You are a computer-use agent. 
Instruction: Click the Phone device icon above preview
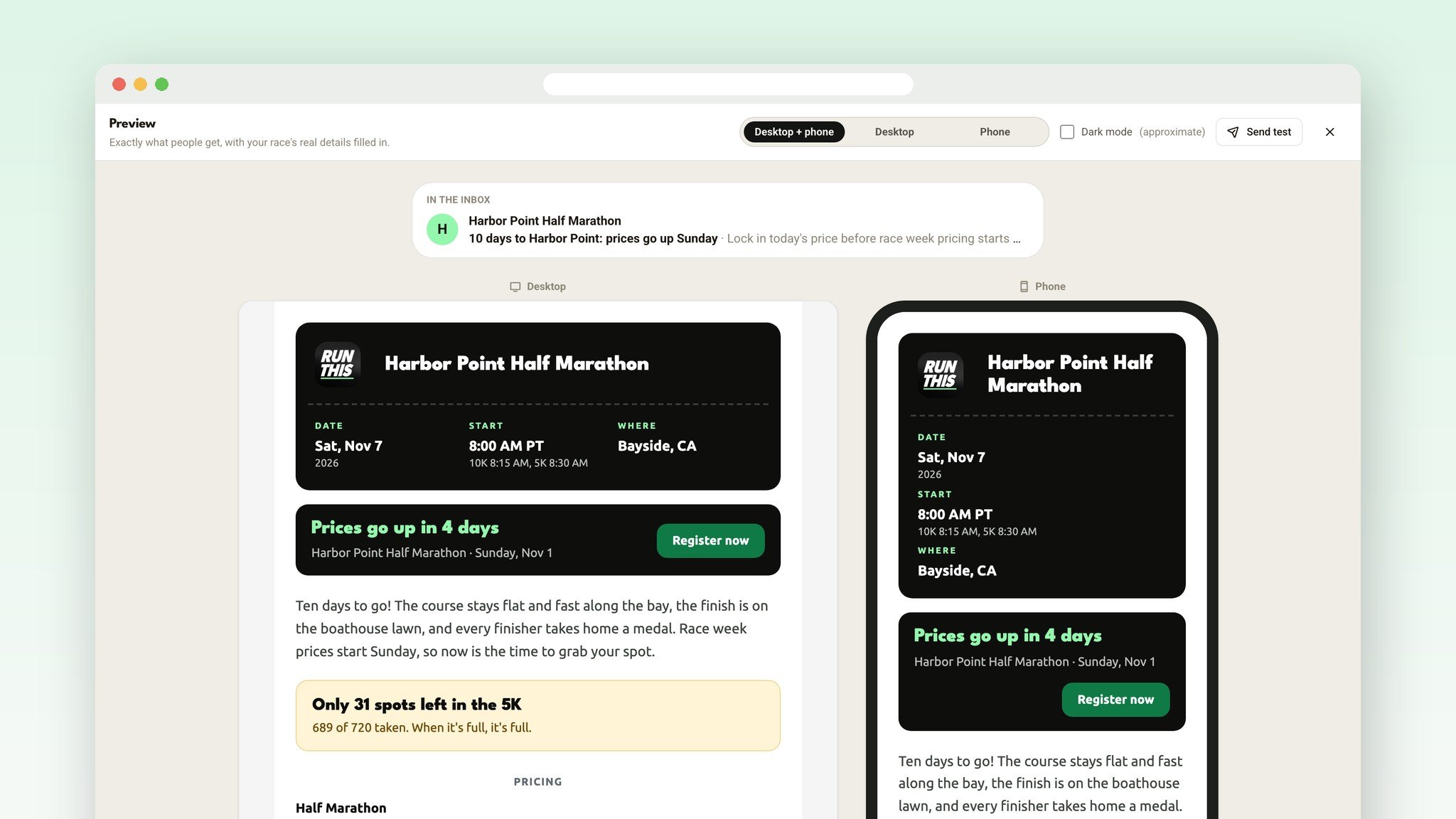click(1024, 287)
